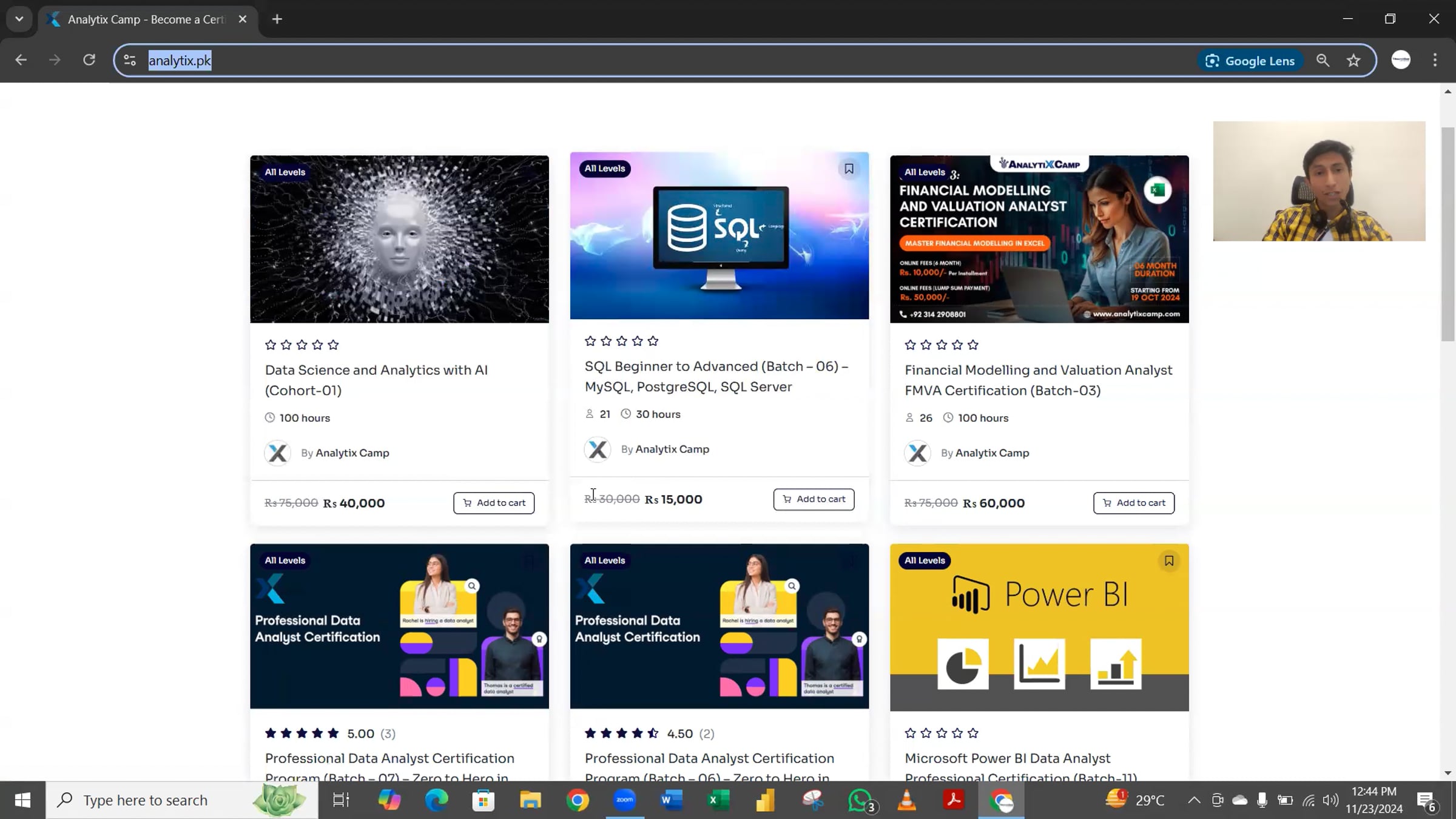Viewport: 1456px width, 819px height.
Task: Toggle the bookmark on the Power BI course card
Action: [1169, 561]
